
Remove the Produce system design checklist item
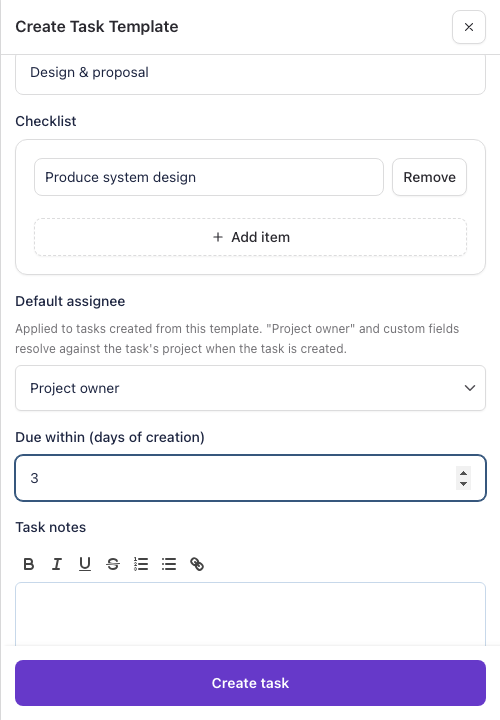(x=429, y=177)
